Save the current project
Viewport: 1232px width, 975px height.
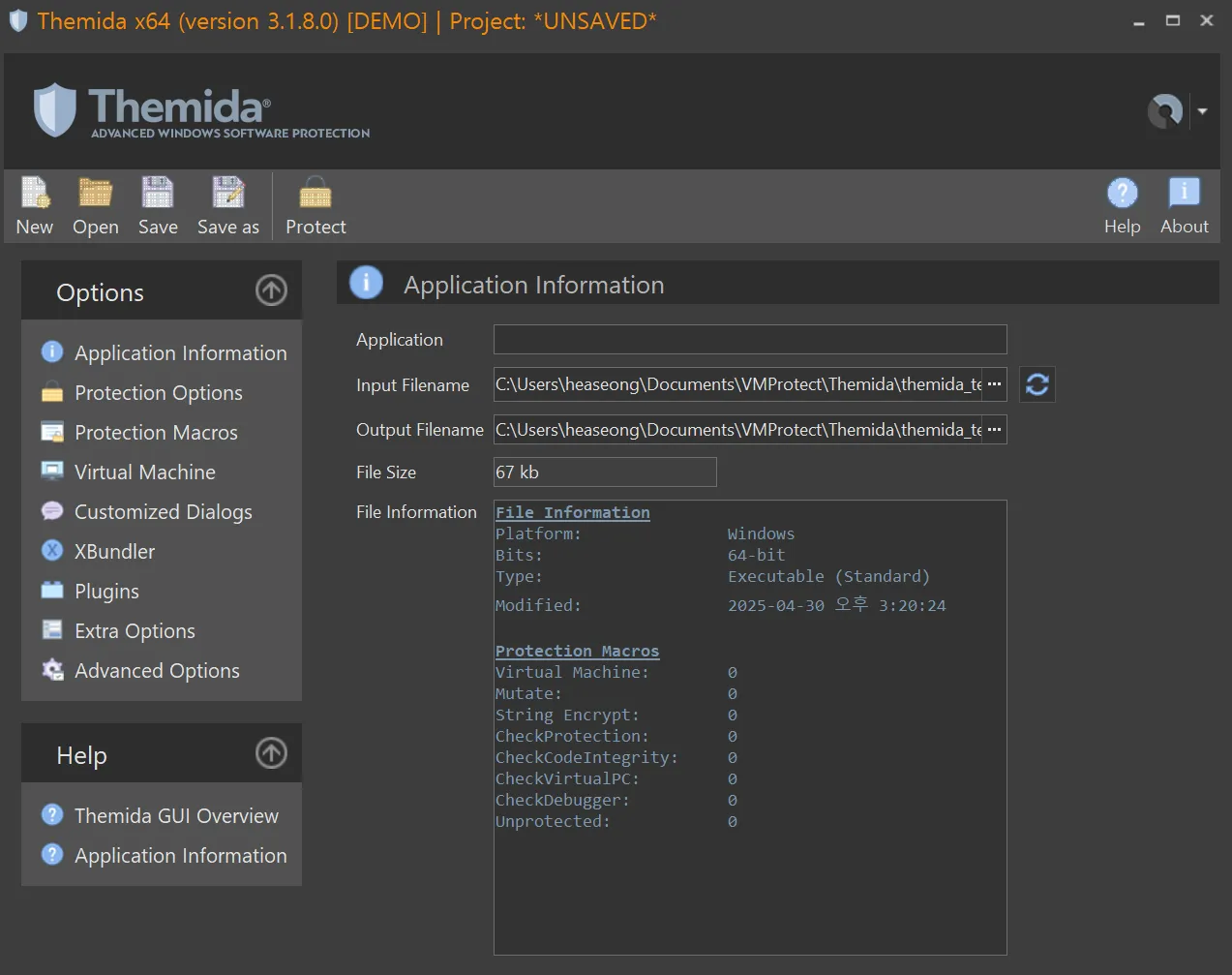[x=158, y=206]
